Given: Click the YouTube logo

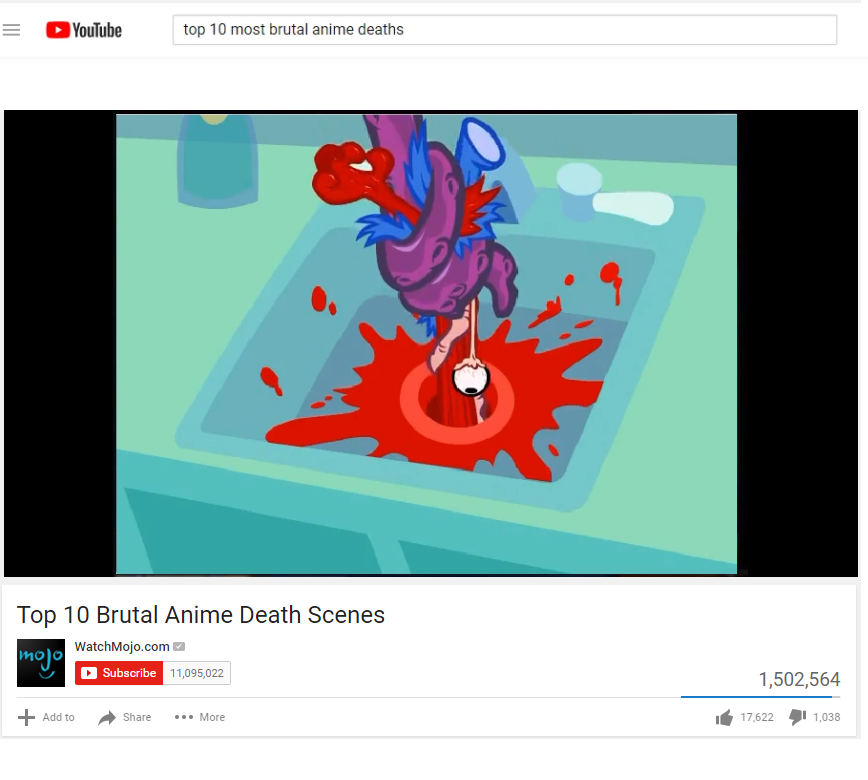Looking at the screenshot, I should (x=84, y=30).
